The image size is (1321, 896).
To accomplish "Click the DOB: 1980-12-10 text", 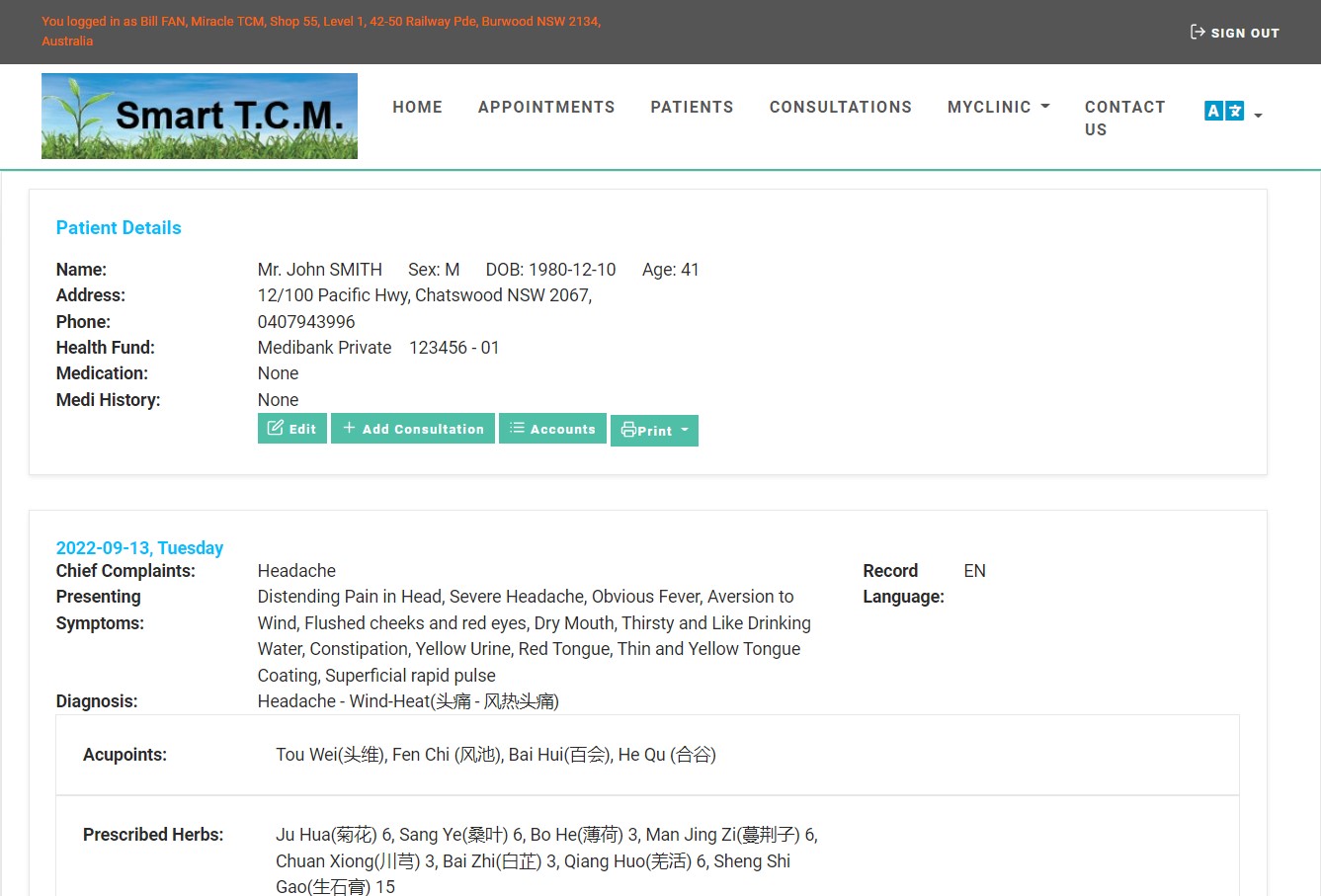I will click(x=550, y=270).
